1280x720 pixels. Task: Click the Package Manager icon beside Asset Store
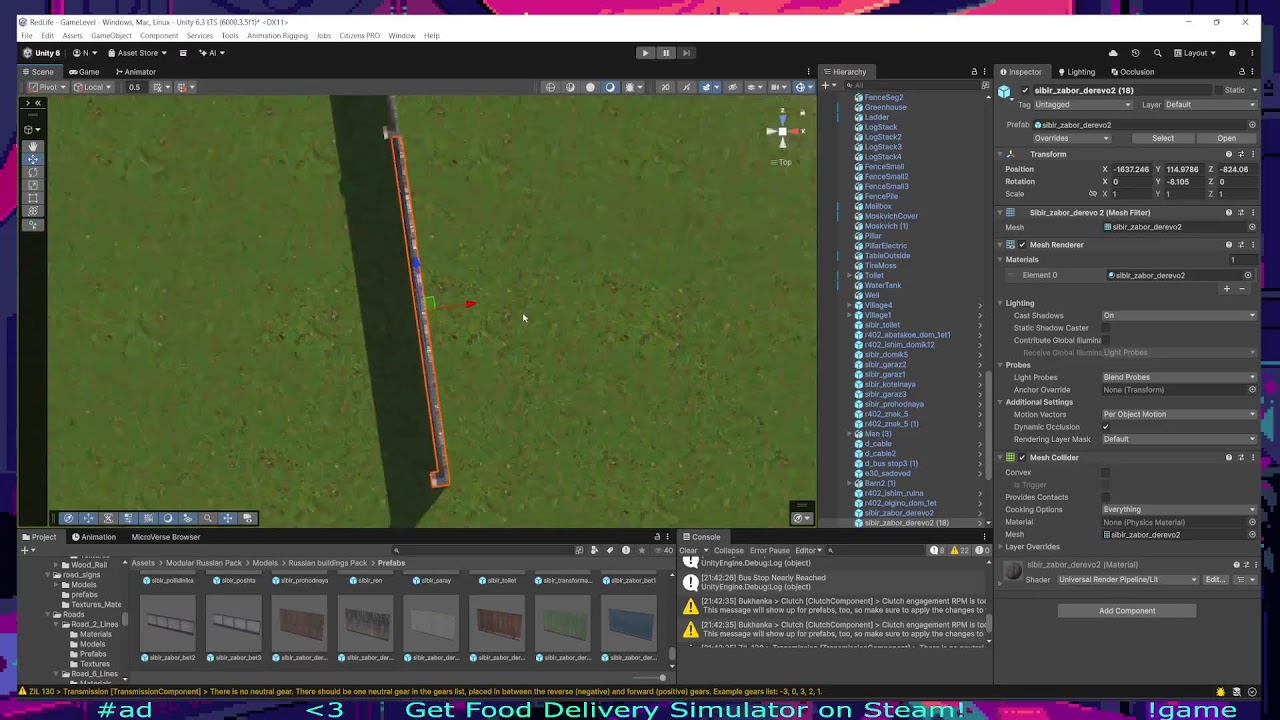pos(183,53)
